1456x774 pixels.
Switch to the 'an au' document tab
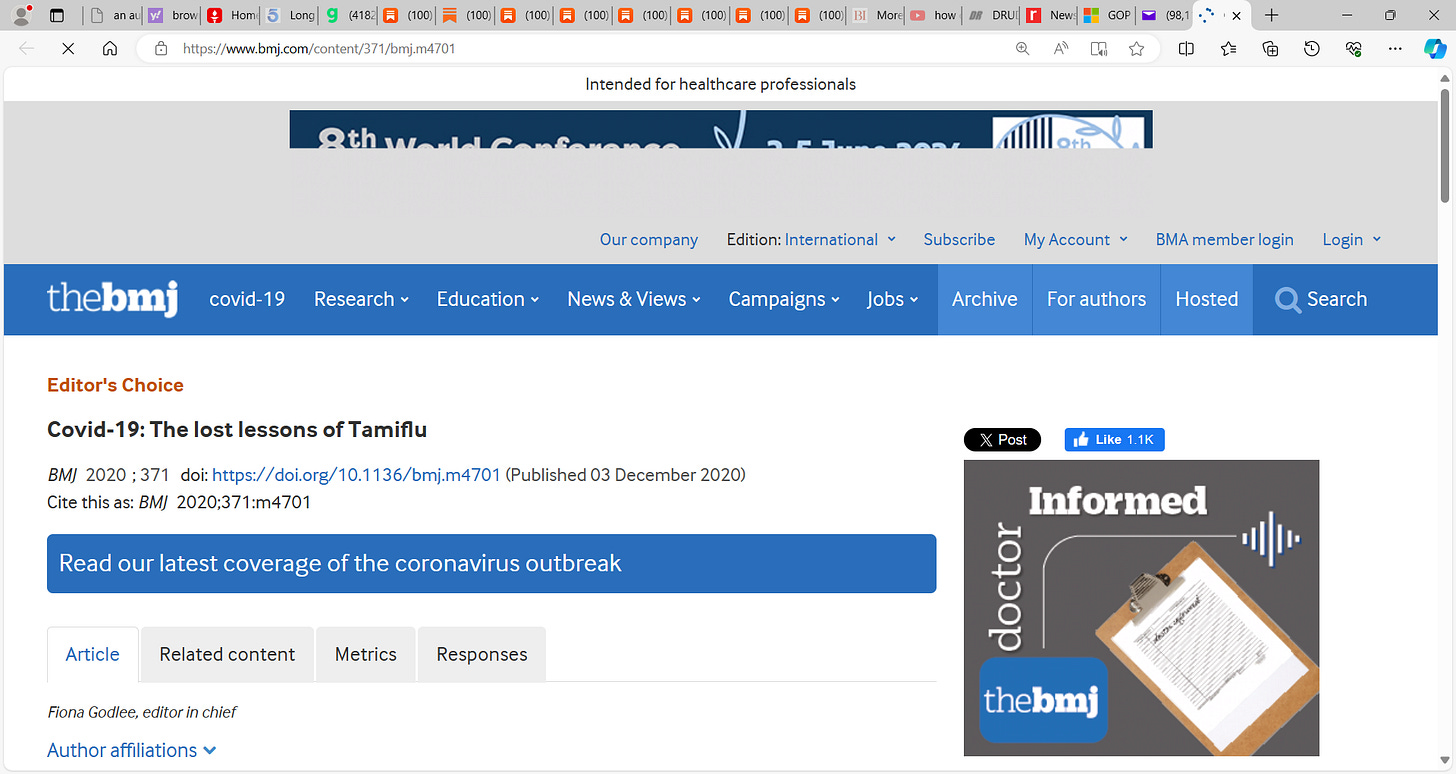(x=113, y=15)
